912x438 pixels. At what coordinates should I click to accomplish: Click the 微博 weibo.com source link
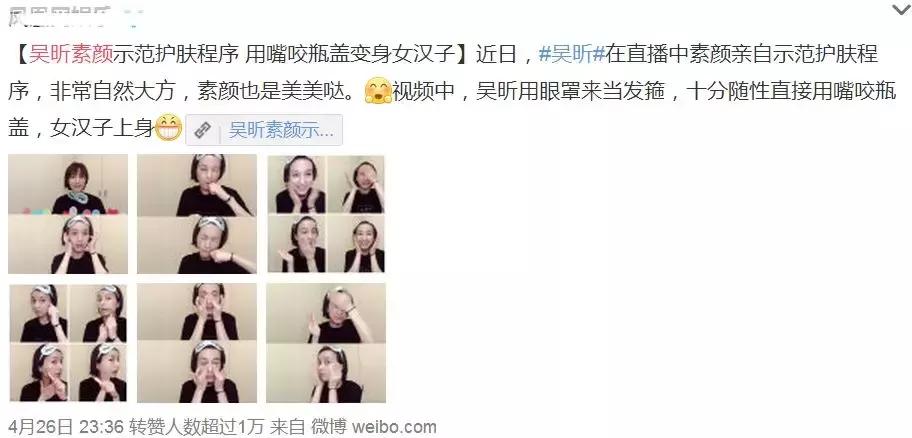(373, 427)
